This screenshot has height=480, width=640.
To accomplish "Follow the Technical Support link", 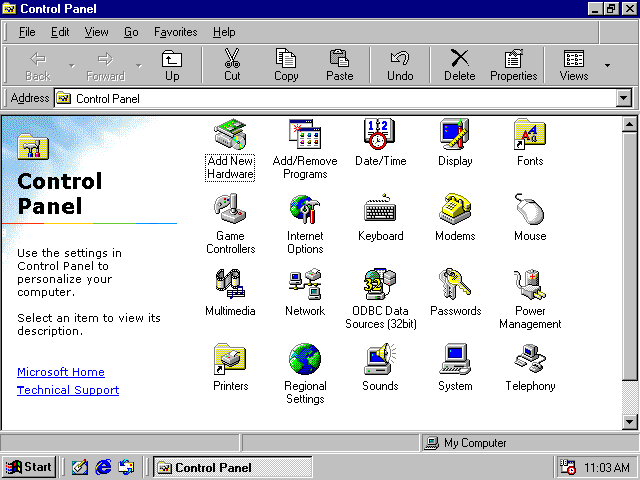I will coord(68,390).
